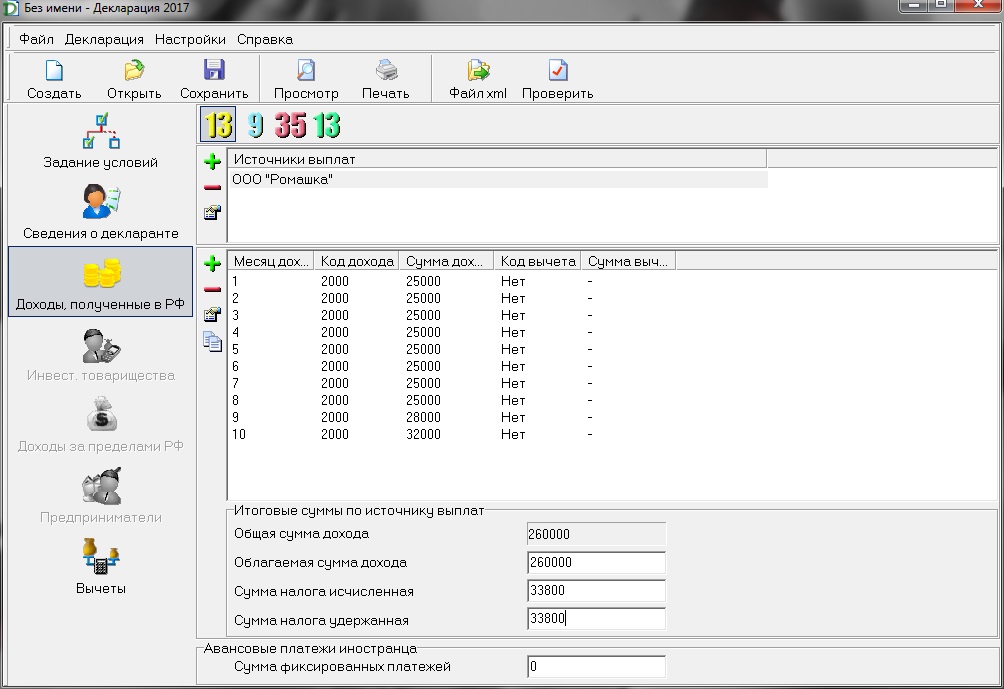Copy income entry with duplicate icon
Viewport: 1004px width, 689px height.
212,341
